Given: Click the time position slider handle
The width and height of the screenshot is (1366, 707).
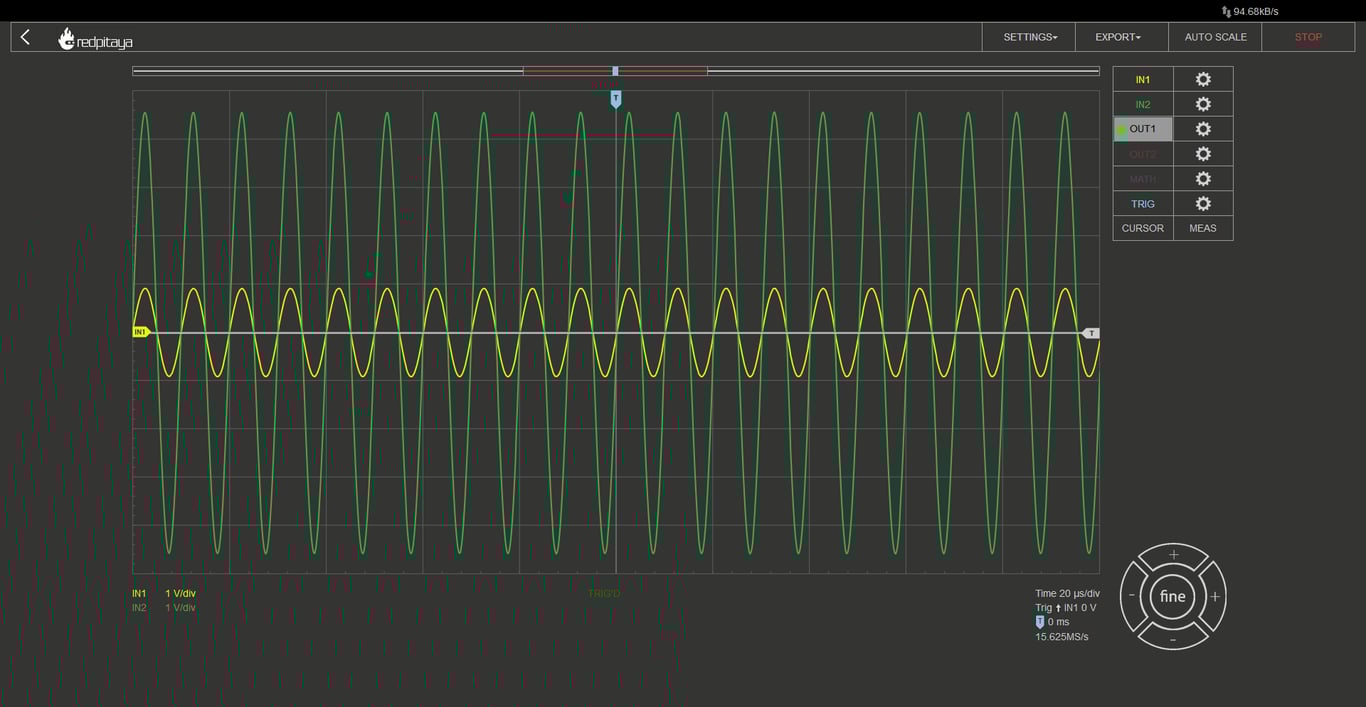Looking at the screenshot, I should [615, 71].
